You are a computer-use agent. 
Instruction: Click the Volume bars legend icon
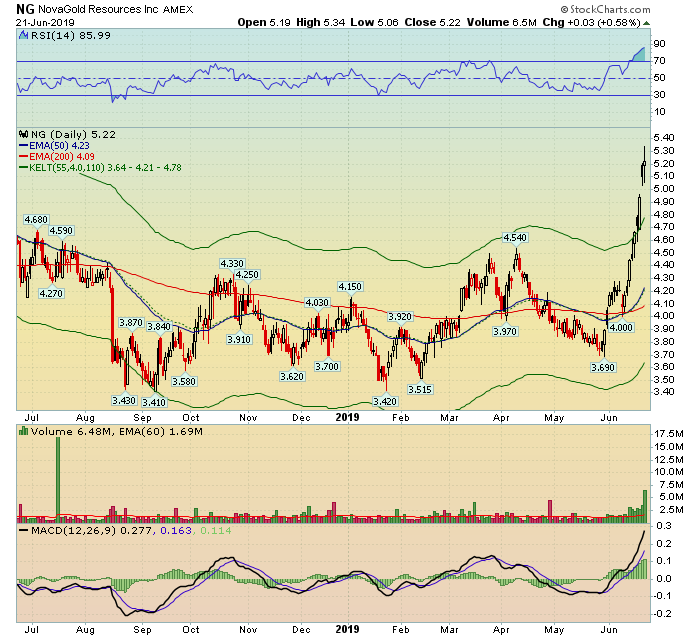(23, 431)
